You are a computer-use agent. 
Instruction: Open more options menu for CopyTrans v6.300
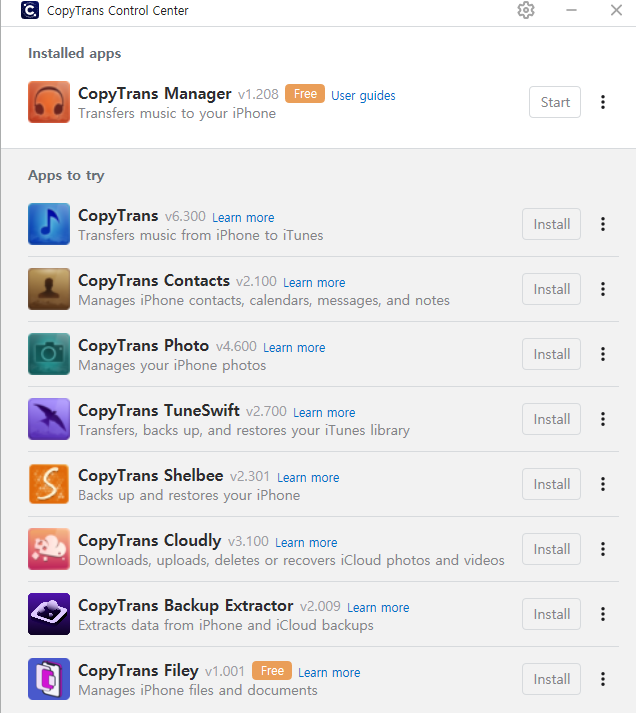tap(603, 224)
